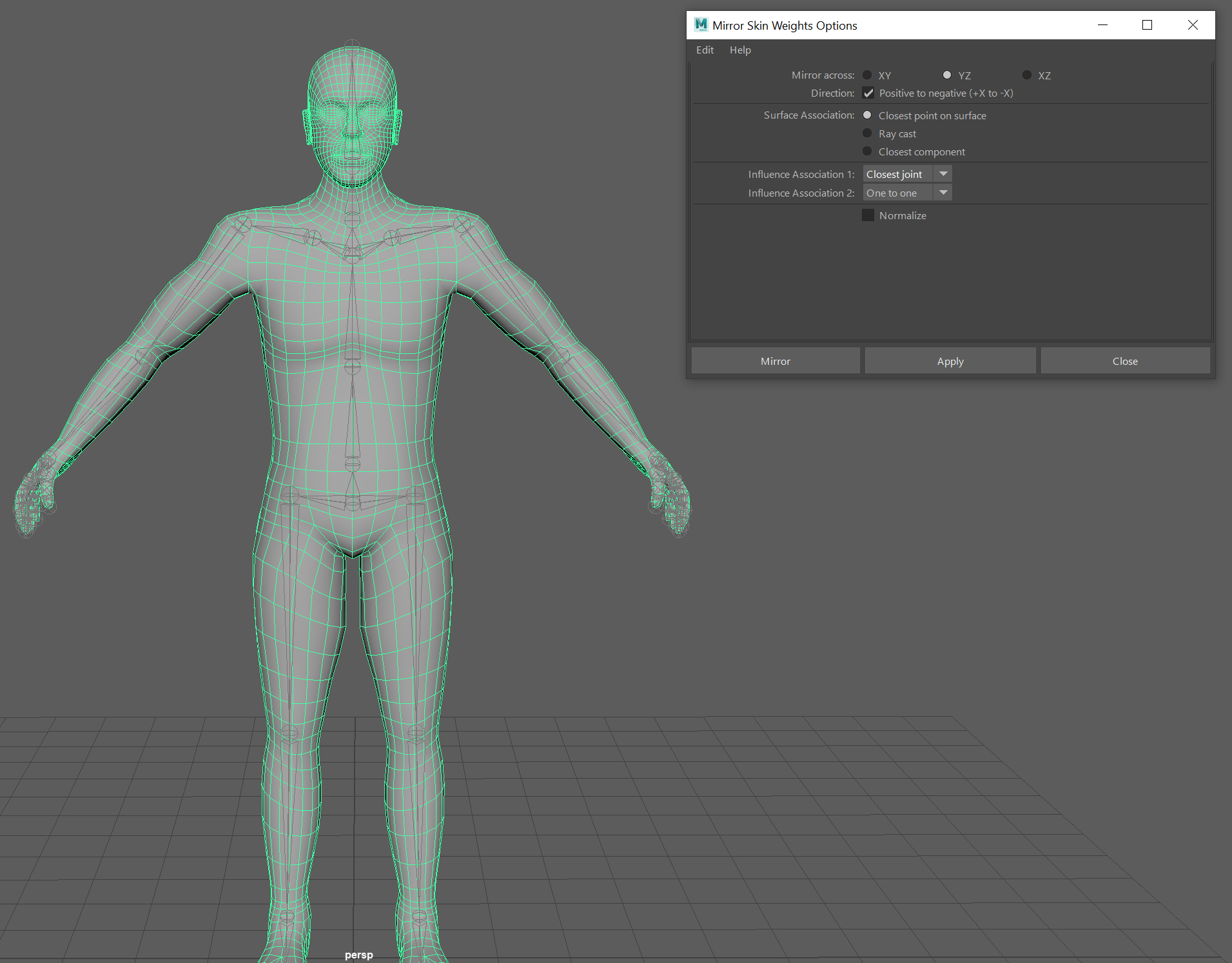1232x963 pixels.
Task: Click the Apply button
Action: coord(950,360)
